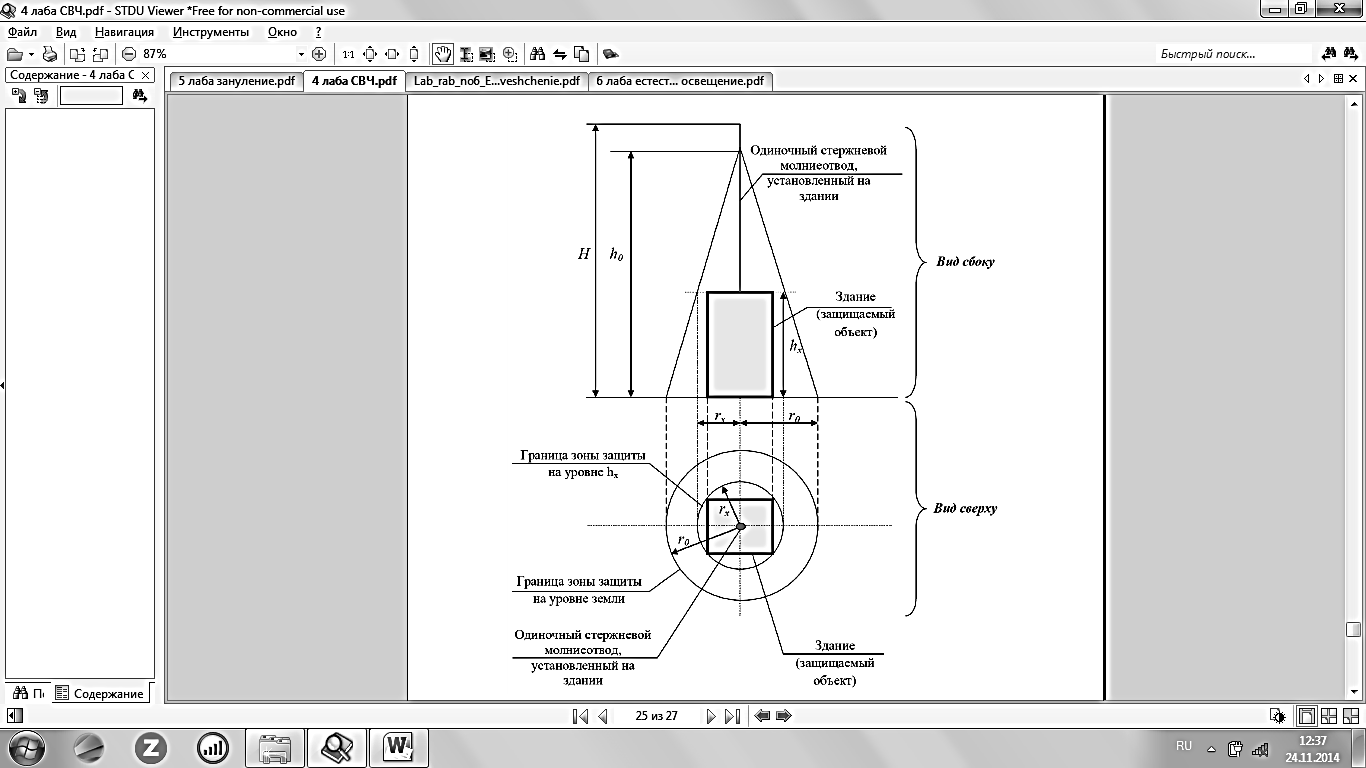Open the Windows Start menu
The height and width of the screenshot is (768, 1366).
pos(25,747)
